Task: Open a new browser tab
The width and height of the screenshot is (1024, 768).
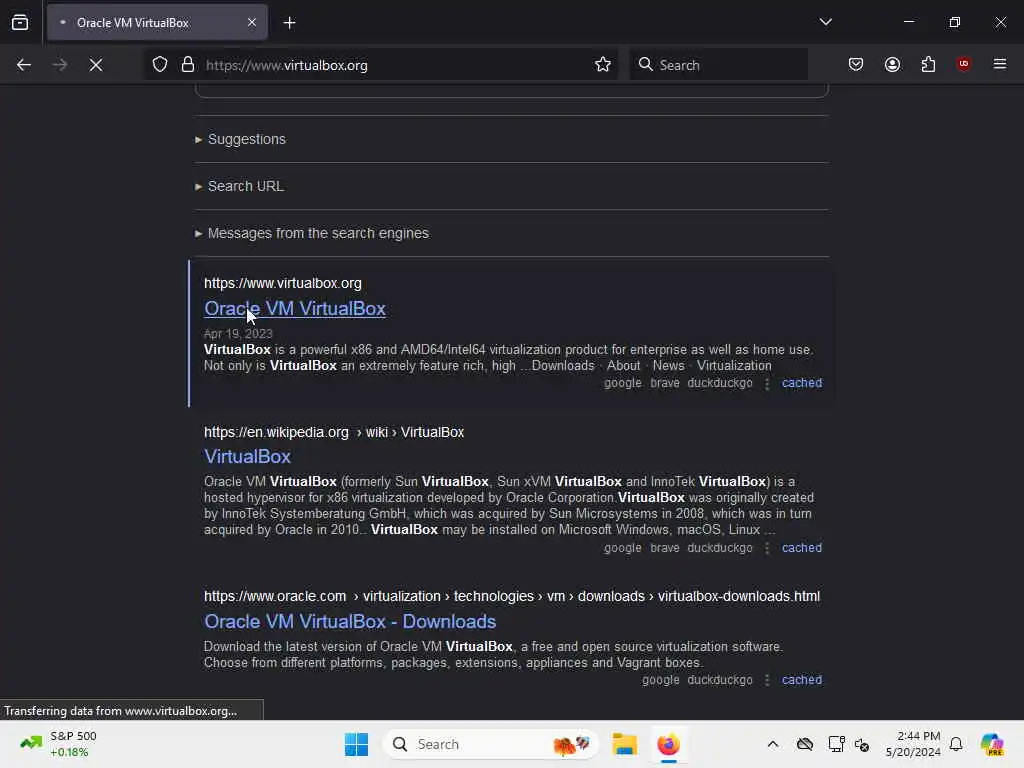Action: tap(290, 23)
